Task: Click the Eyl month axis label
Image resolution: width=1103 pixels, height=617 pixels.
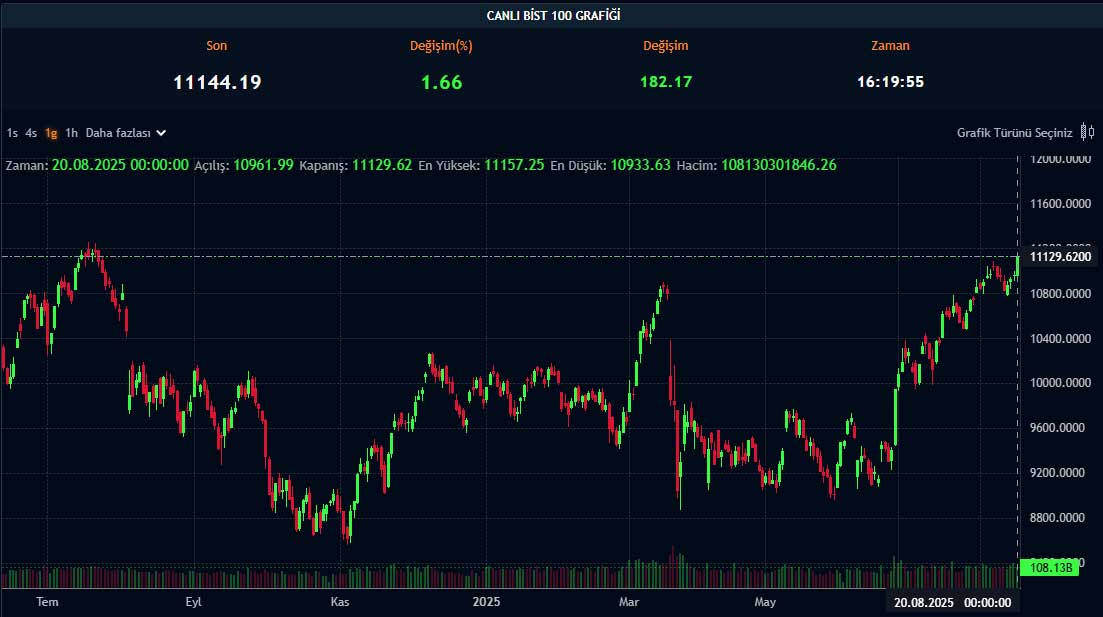Action: point(193,602)
